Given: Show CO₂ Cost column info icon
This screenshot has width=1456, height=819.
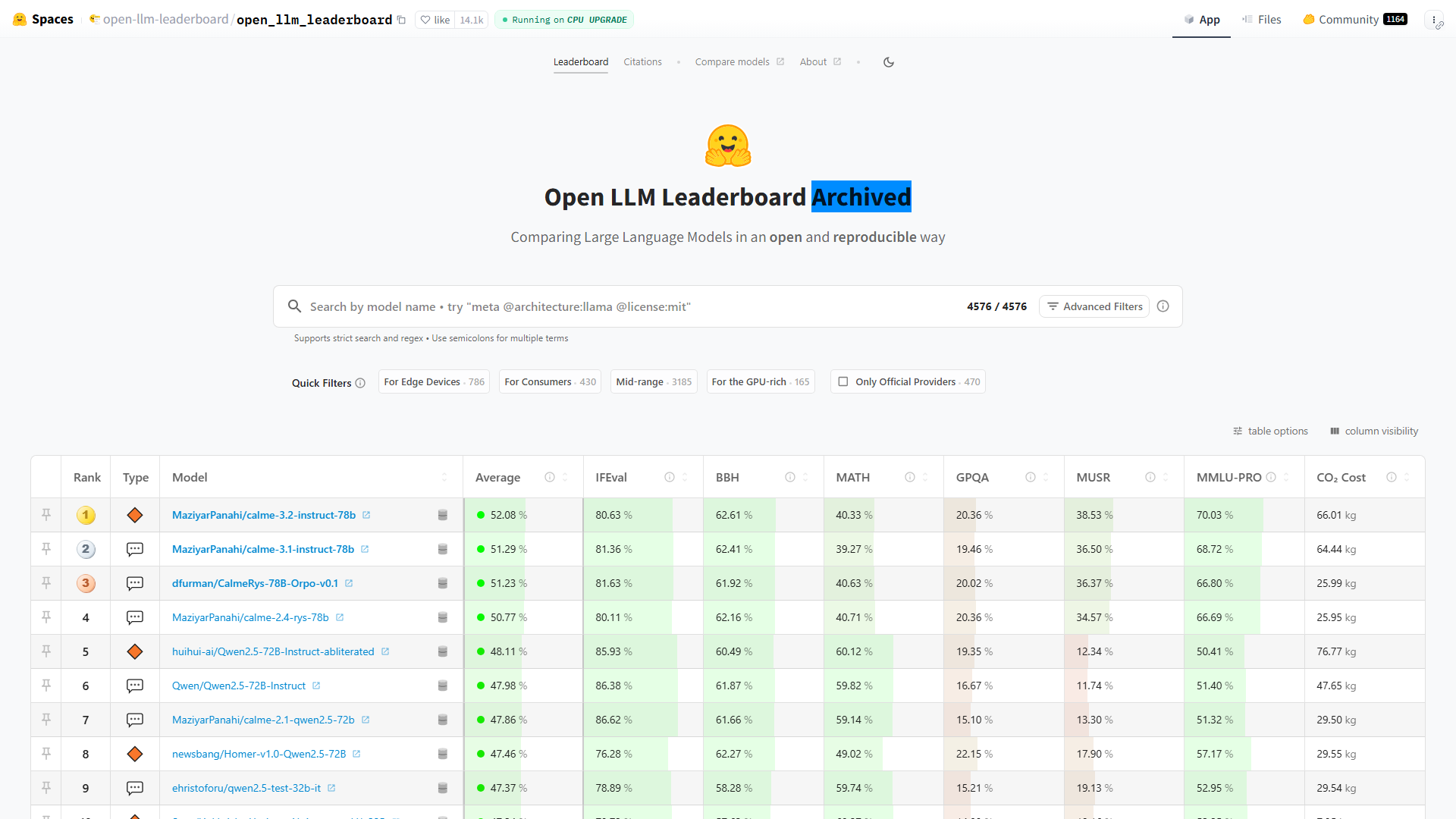Looking at the screenshot, I should 1392,477.
